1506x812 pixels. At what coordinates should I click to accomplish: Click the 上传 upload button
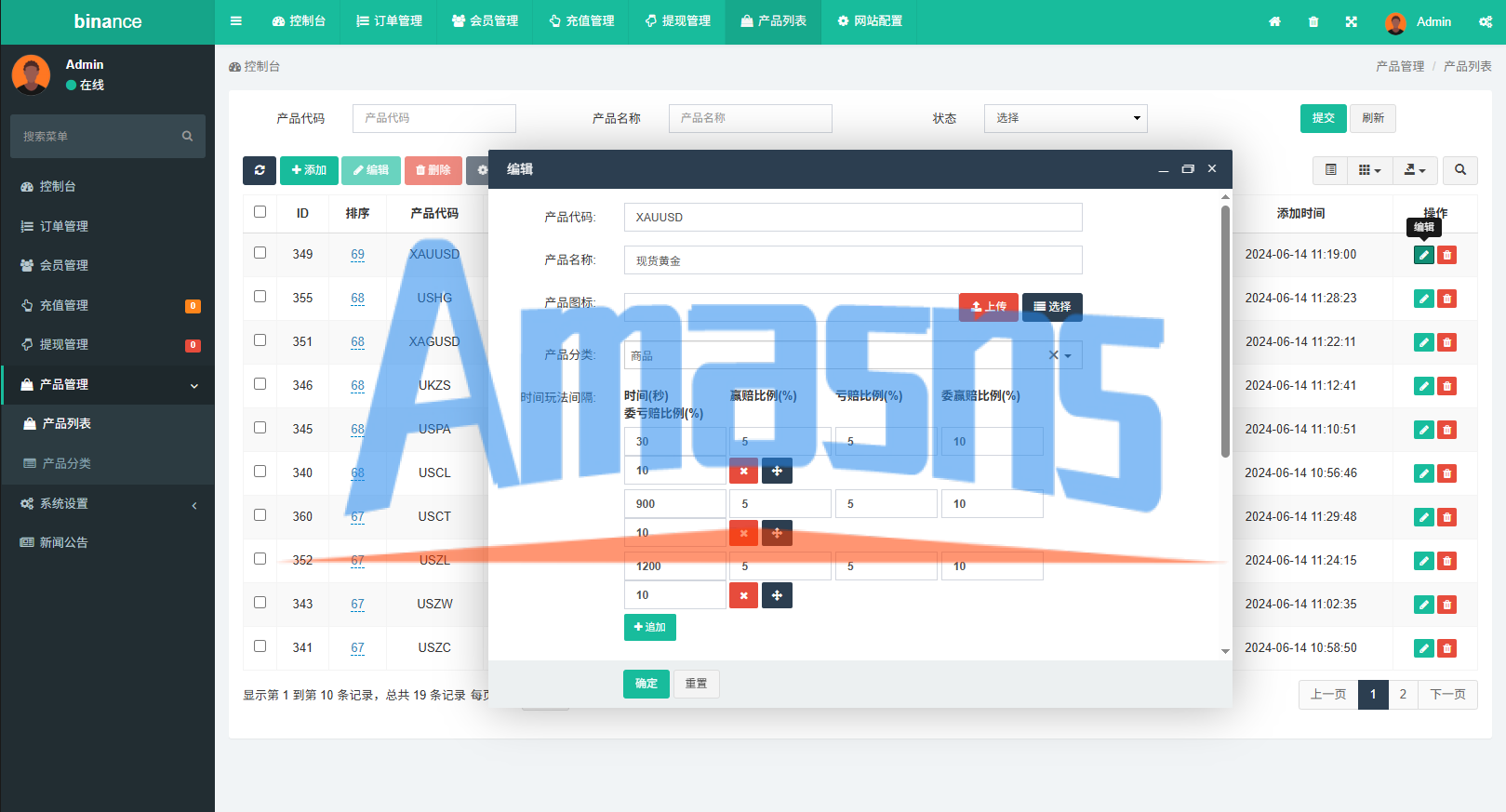(x=989, y=306)
